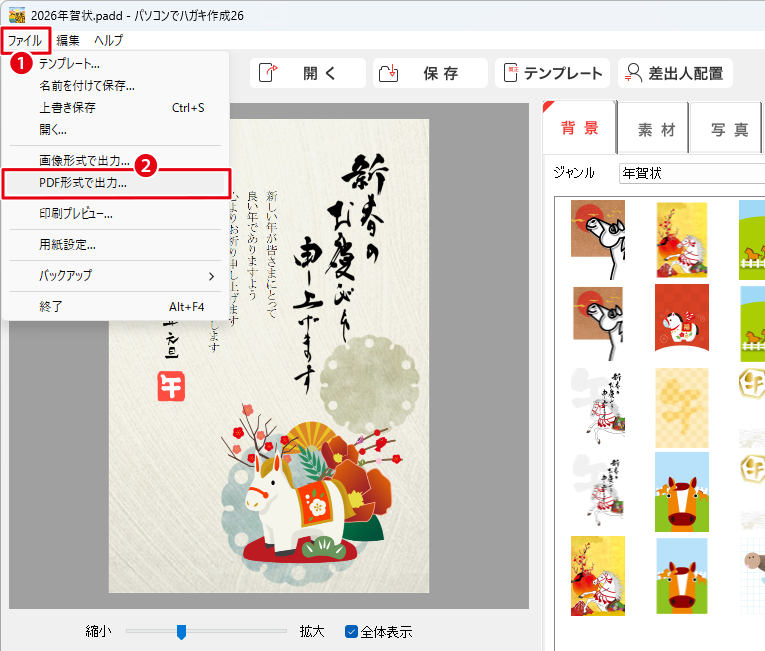Screen dimensions: 765x651
Task: Click the app icon in title bar
Action: coord(17,15)
